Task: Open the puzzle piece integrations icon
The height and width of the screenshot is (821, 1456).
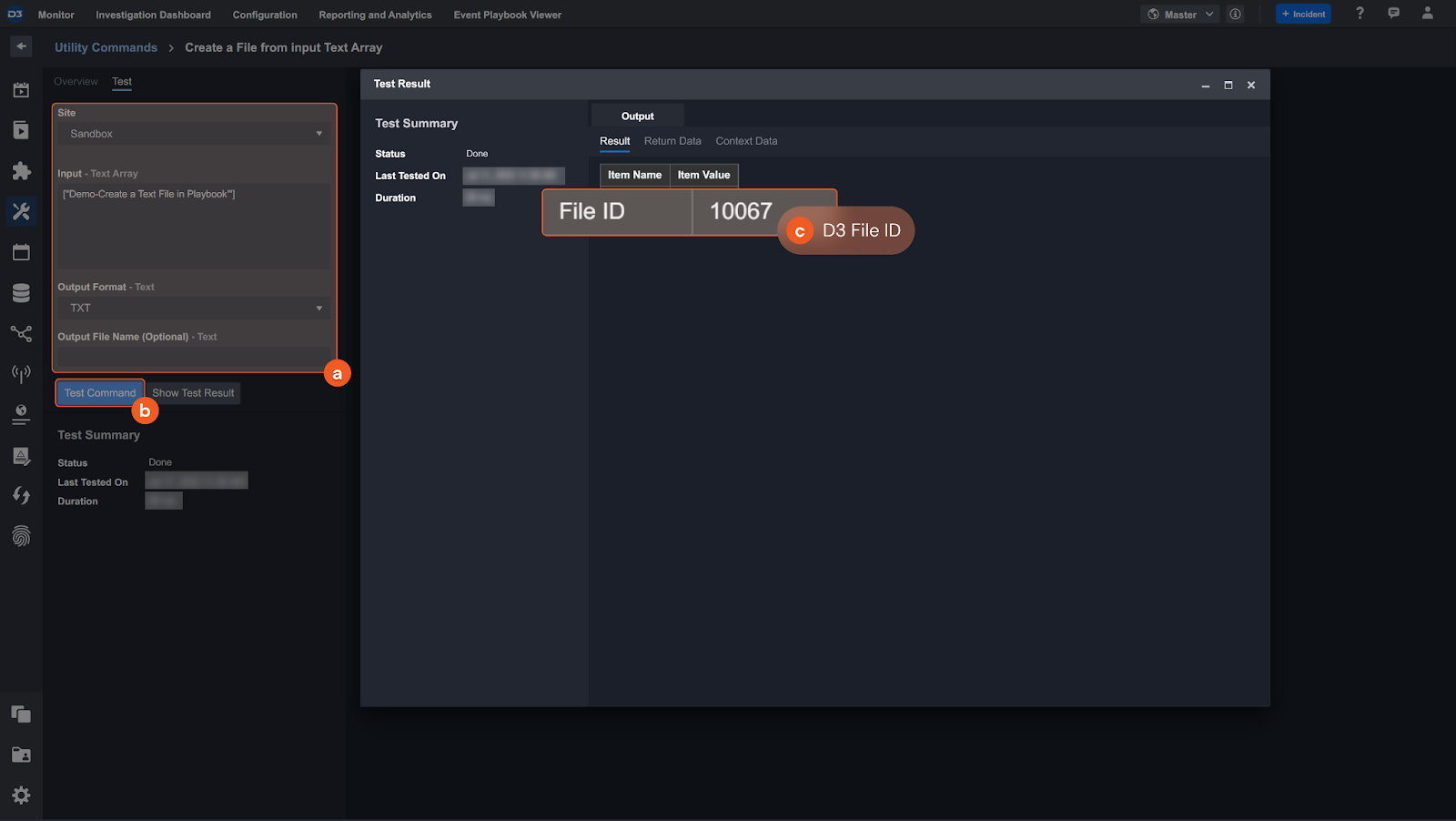Action: click(21, 171)
